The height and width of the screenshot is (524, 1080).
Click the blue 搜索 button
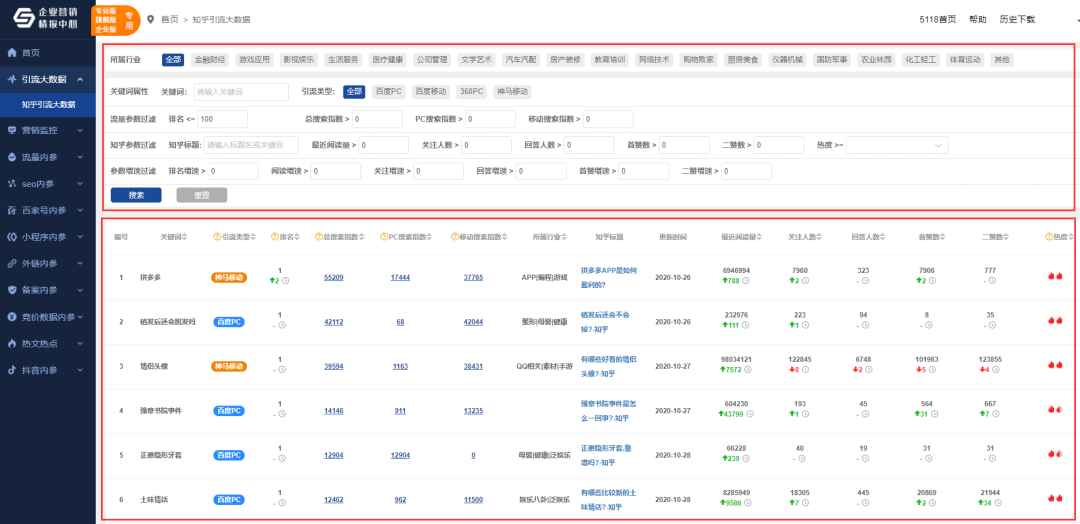coord(136,195)
